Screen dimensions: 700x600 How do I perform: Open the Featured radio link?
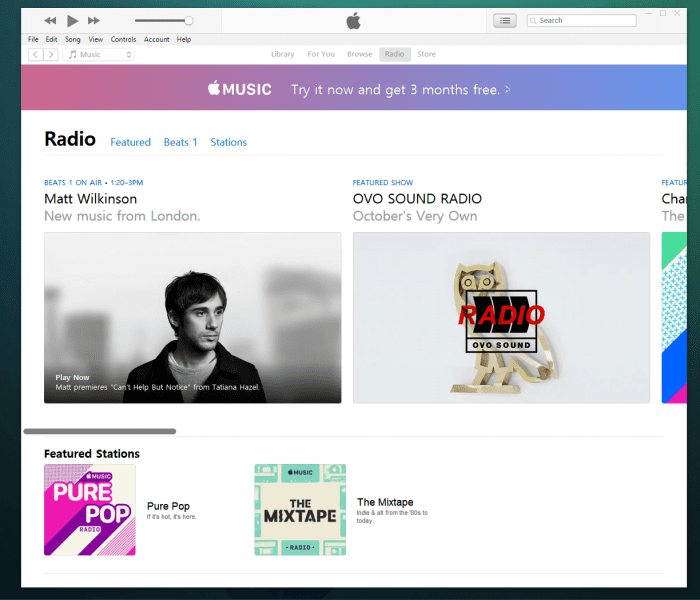click(x=130, y=142)
